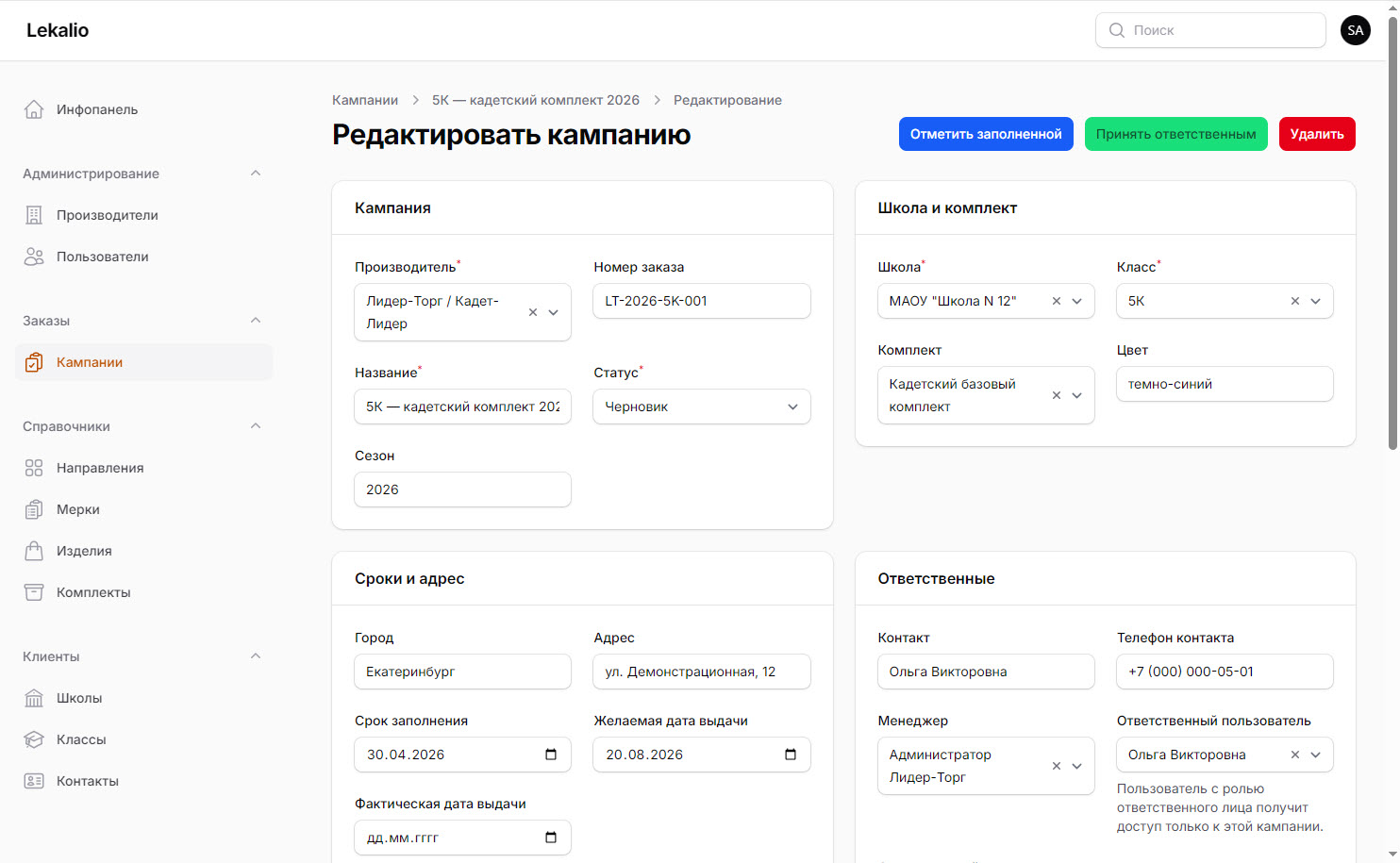Clear the Школа selection with X
Viewport: 1400px width, 863px height.
(x=1057, y=301)
